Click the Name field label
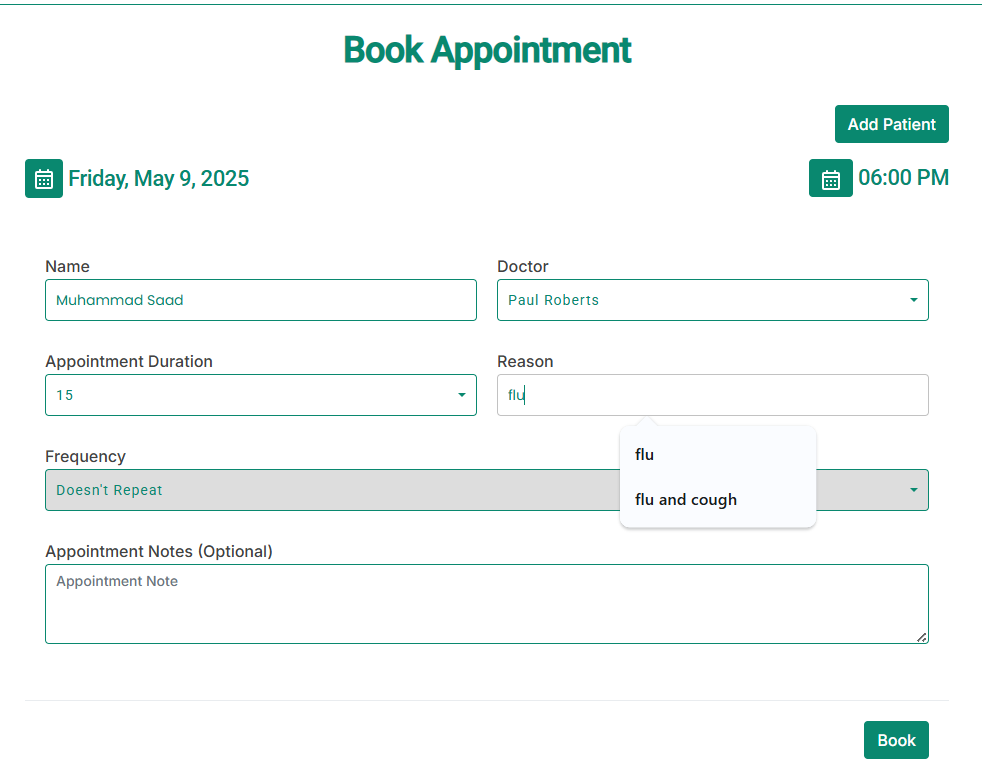The width and height of the screenshot is (982, 766). click(x=67, y=266)
